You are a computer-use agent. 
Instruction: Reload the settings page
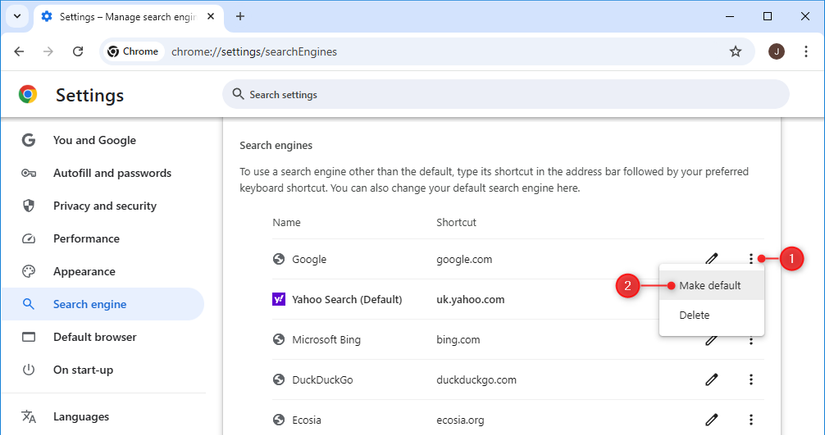(78, 52)
